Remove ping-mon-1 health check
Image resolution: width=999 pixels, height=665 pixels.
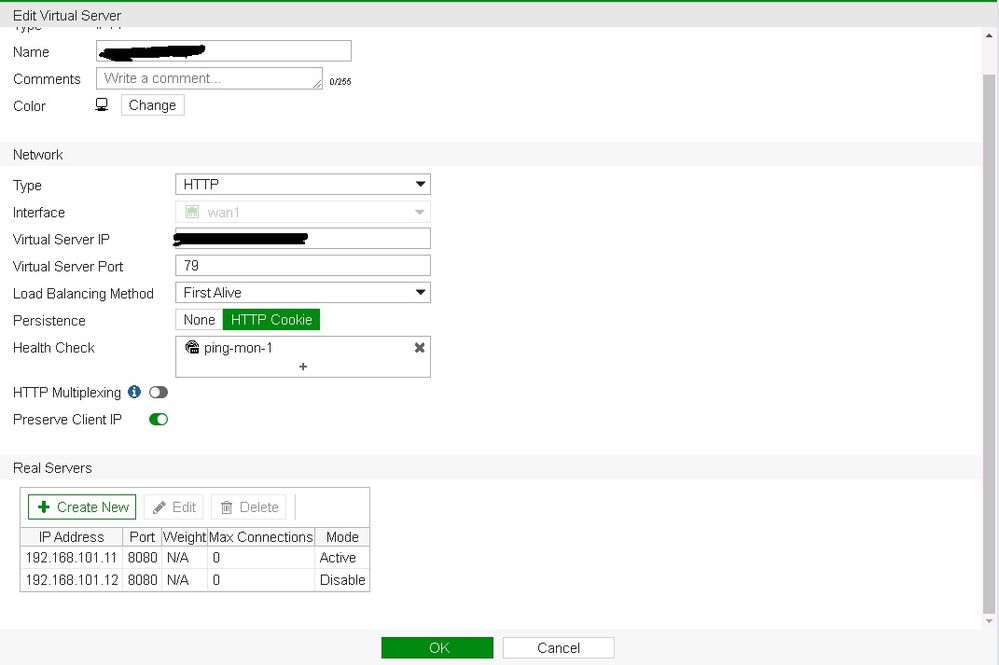pyautogui.click(x=419, y=348)
